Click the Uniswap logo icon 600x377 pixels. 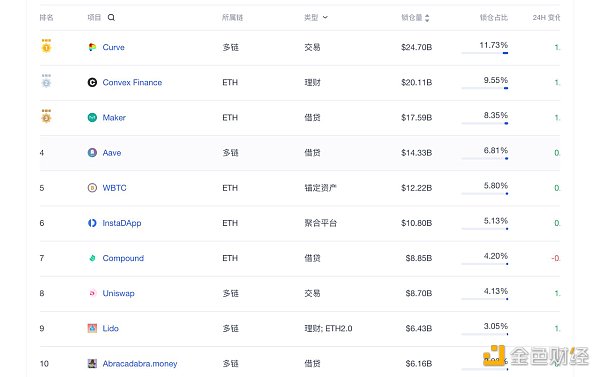click(92, 293)
